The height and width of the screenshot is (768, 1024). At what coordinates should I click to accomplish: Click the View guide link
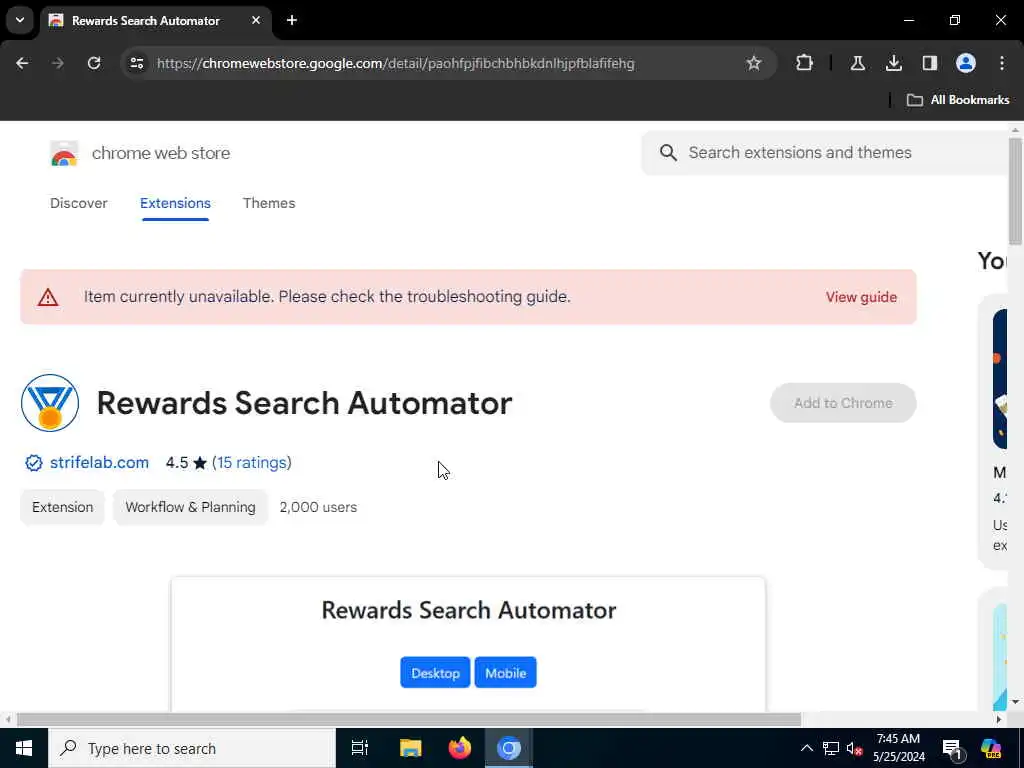(x=861, y=297)
